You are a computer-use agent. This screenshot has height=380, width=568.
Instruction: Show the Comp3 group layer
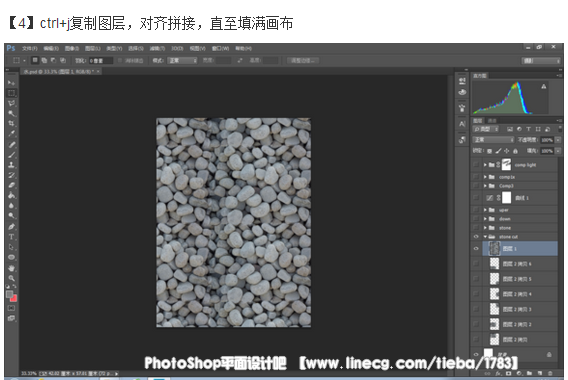(476, 186)
